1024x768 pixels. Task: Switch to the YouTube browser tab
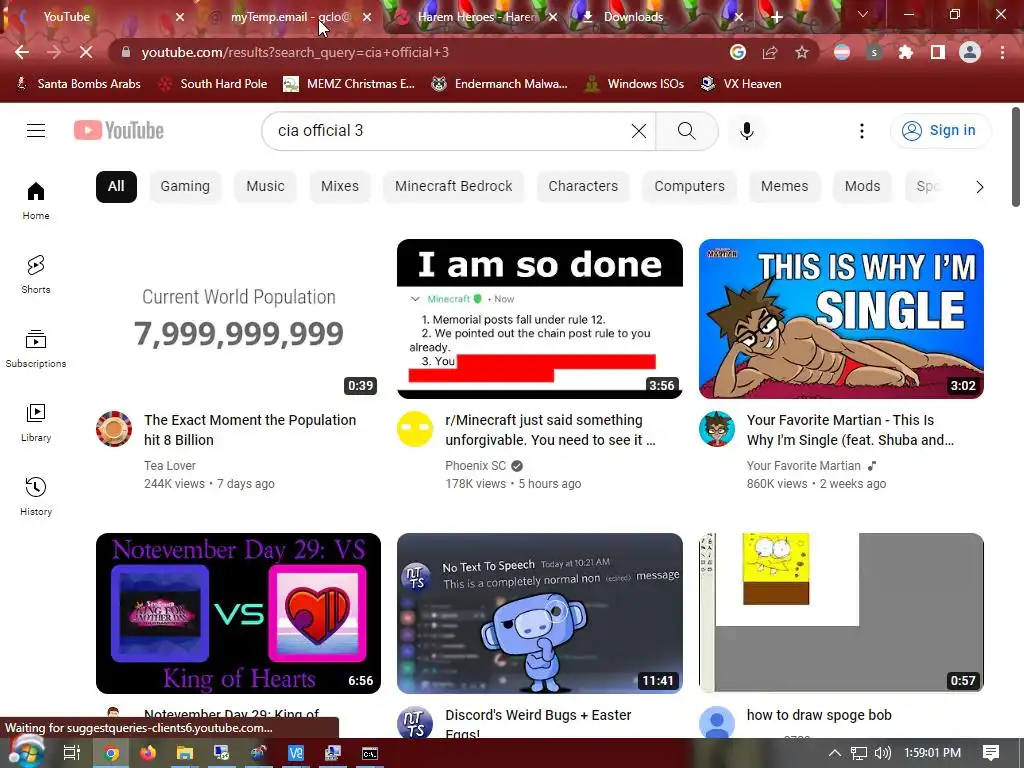coord(97,17)
